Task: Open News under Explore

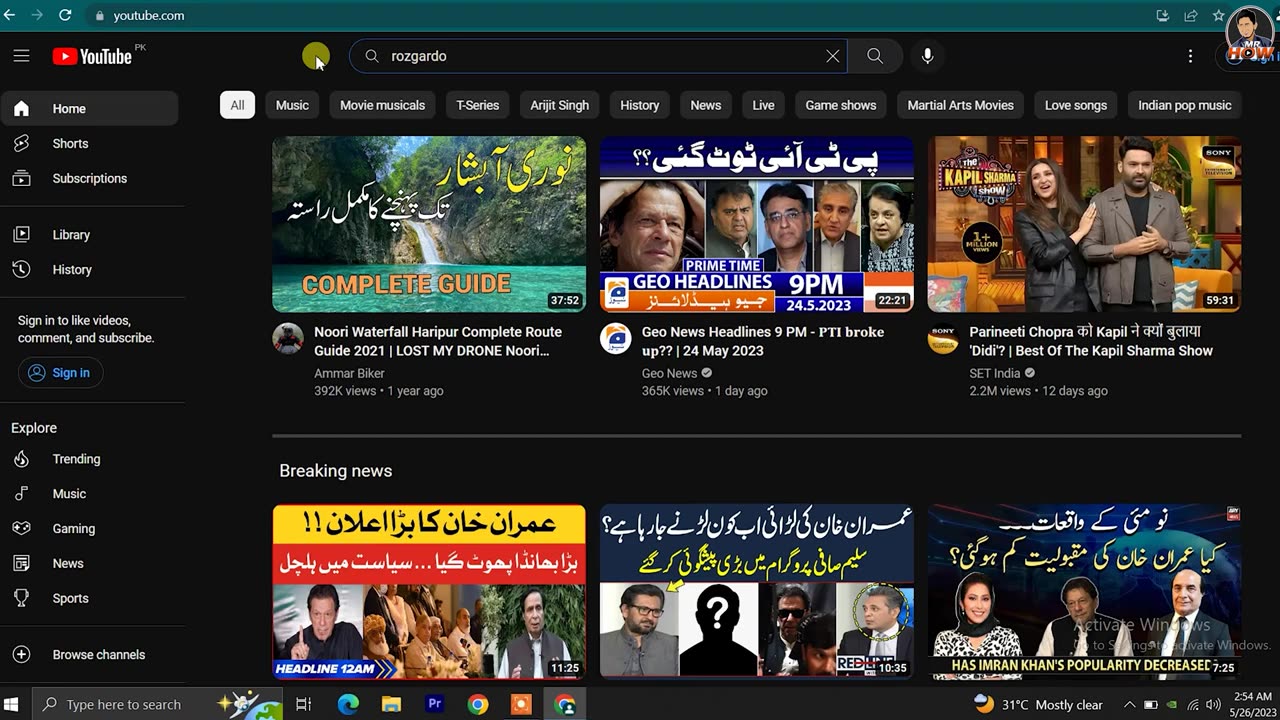Action: pyautogui.click(x=90, y=563)
